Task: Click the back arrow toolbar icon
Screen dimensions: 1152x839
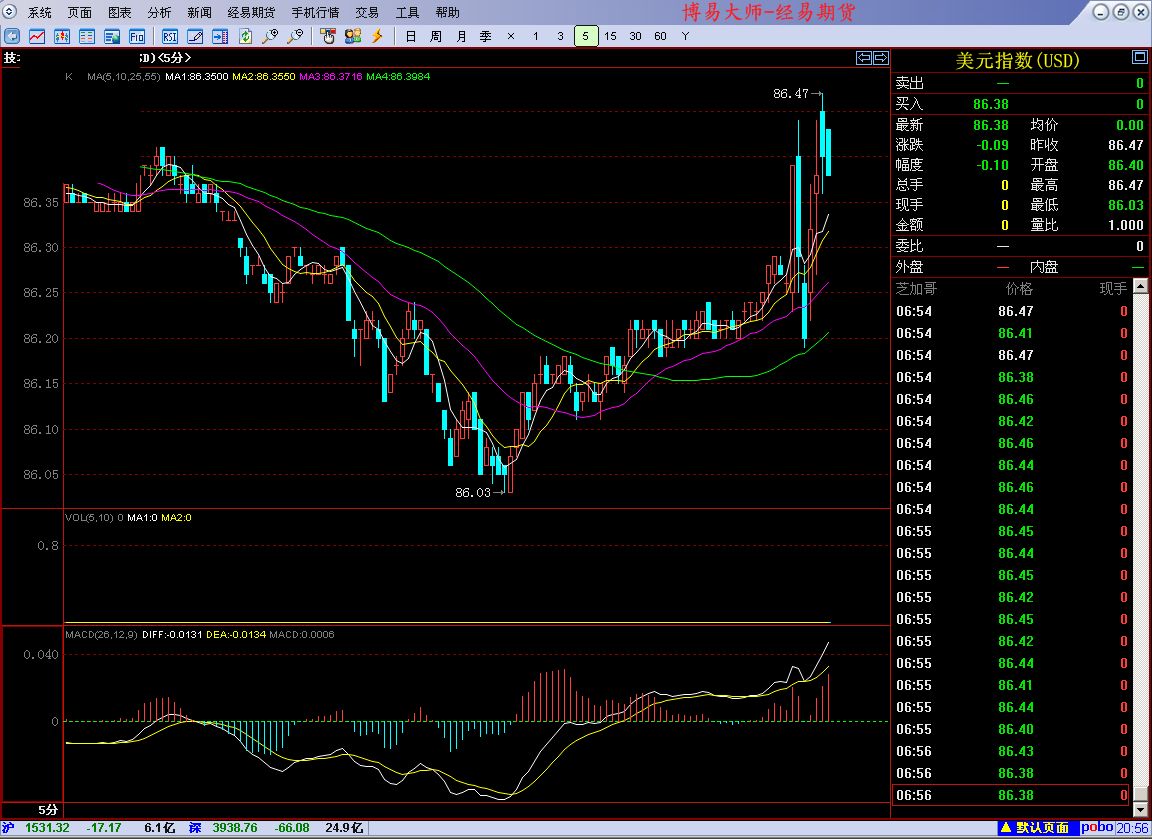Action: click(12, 36)
